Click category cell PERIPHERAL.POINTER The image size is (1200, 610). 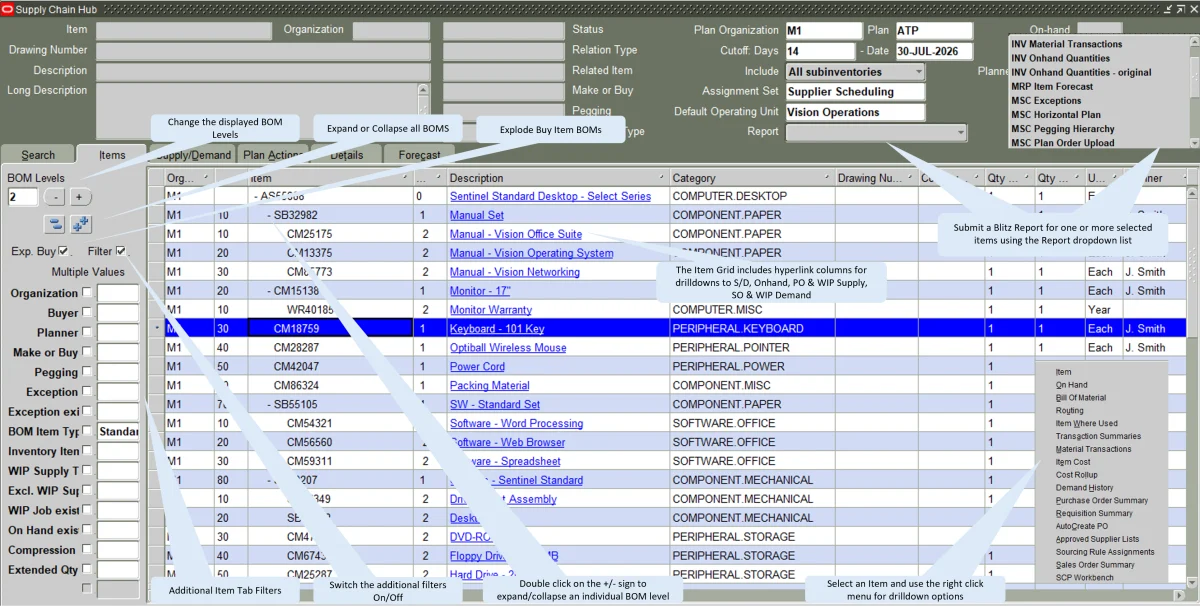pos(751,348)
